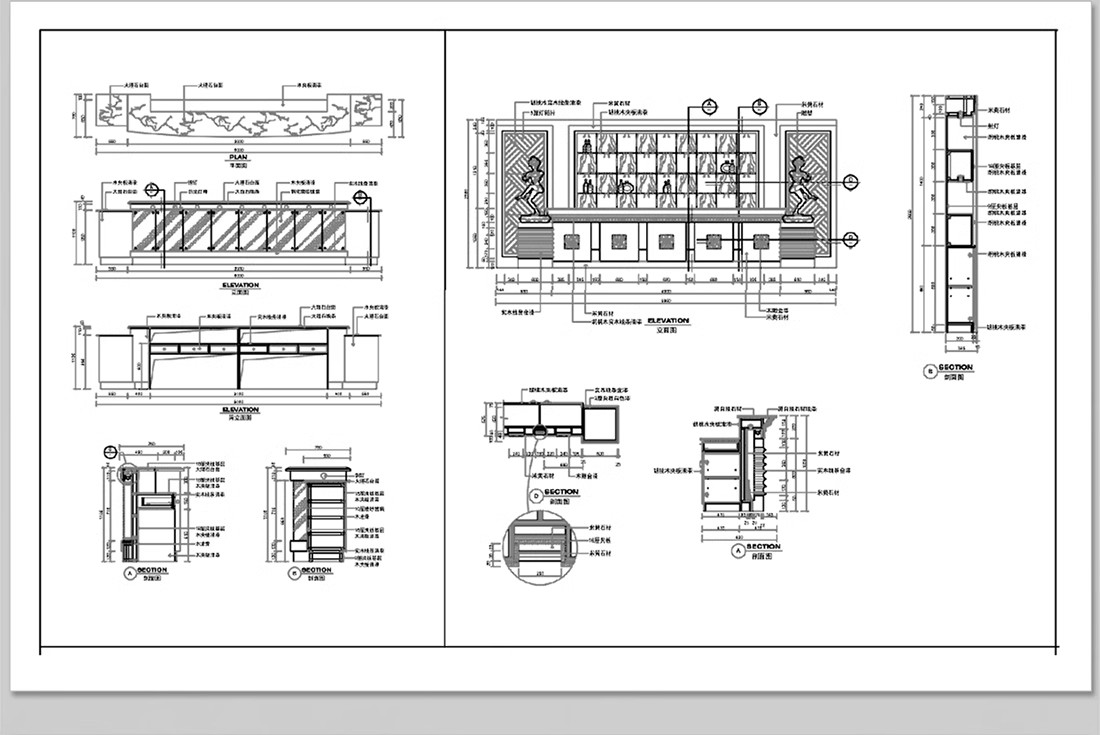
Task: Click the circled A marker on the left sheet's section
Action: coord(130,574)
